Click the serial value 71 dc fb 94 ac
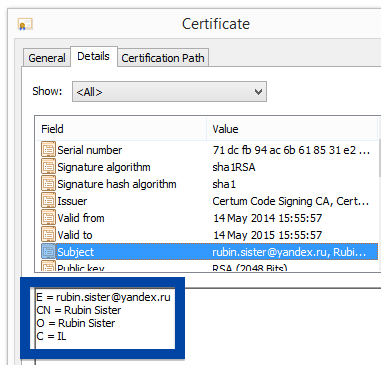381x365 pixels. point(291,150)
